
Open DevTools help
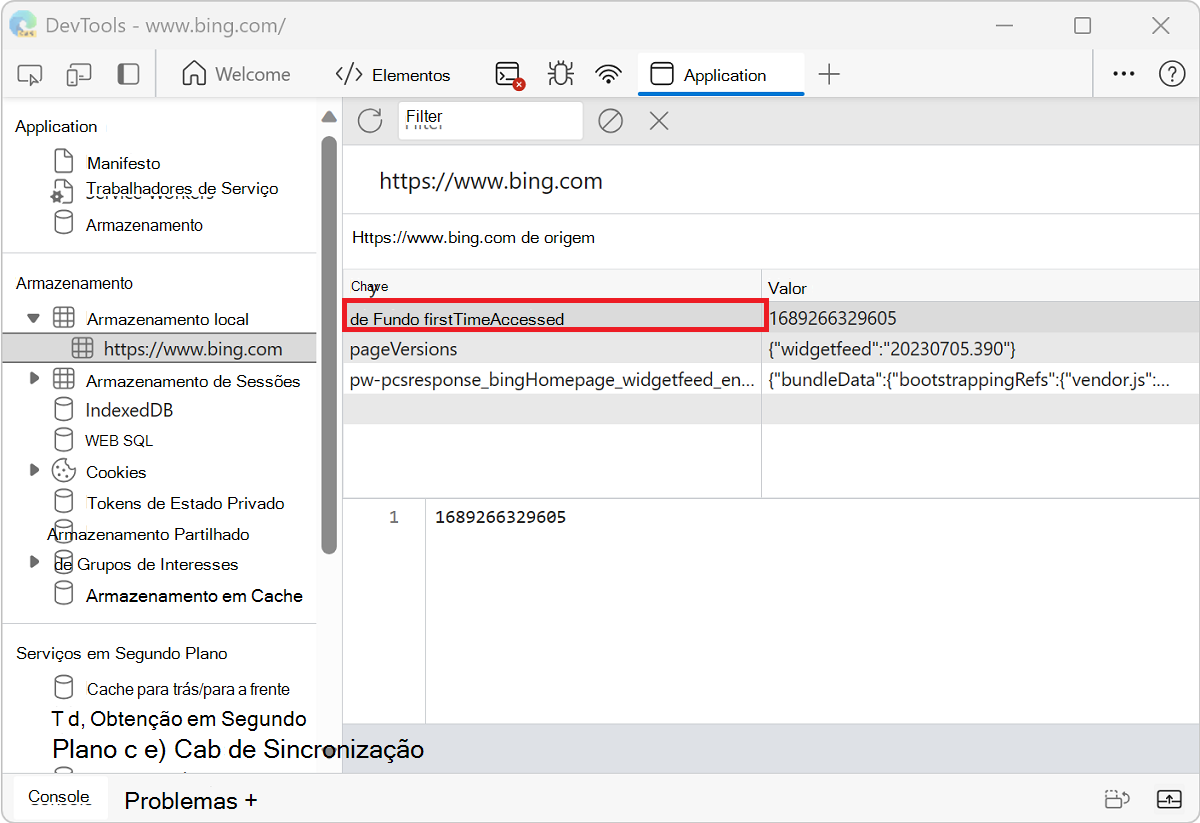[1171, 73]
